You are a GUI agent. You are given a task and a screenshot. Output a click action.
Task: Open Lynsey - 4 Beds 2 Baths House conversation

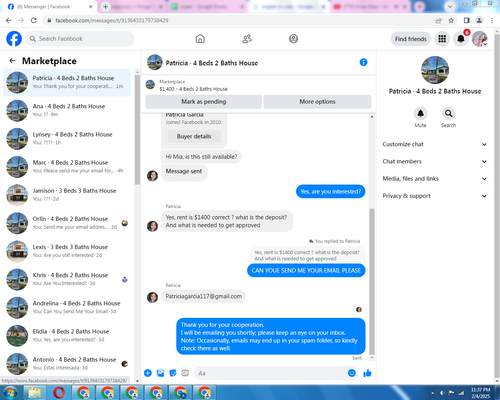pos(67,139)
